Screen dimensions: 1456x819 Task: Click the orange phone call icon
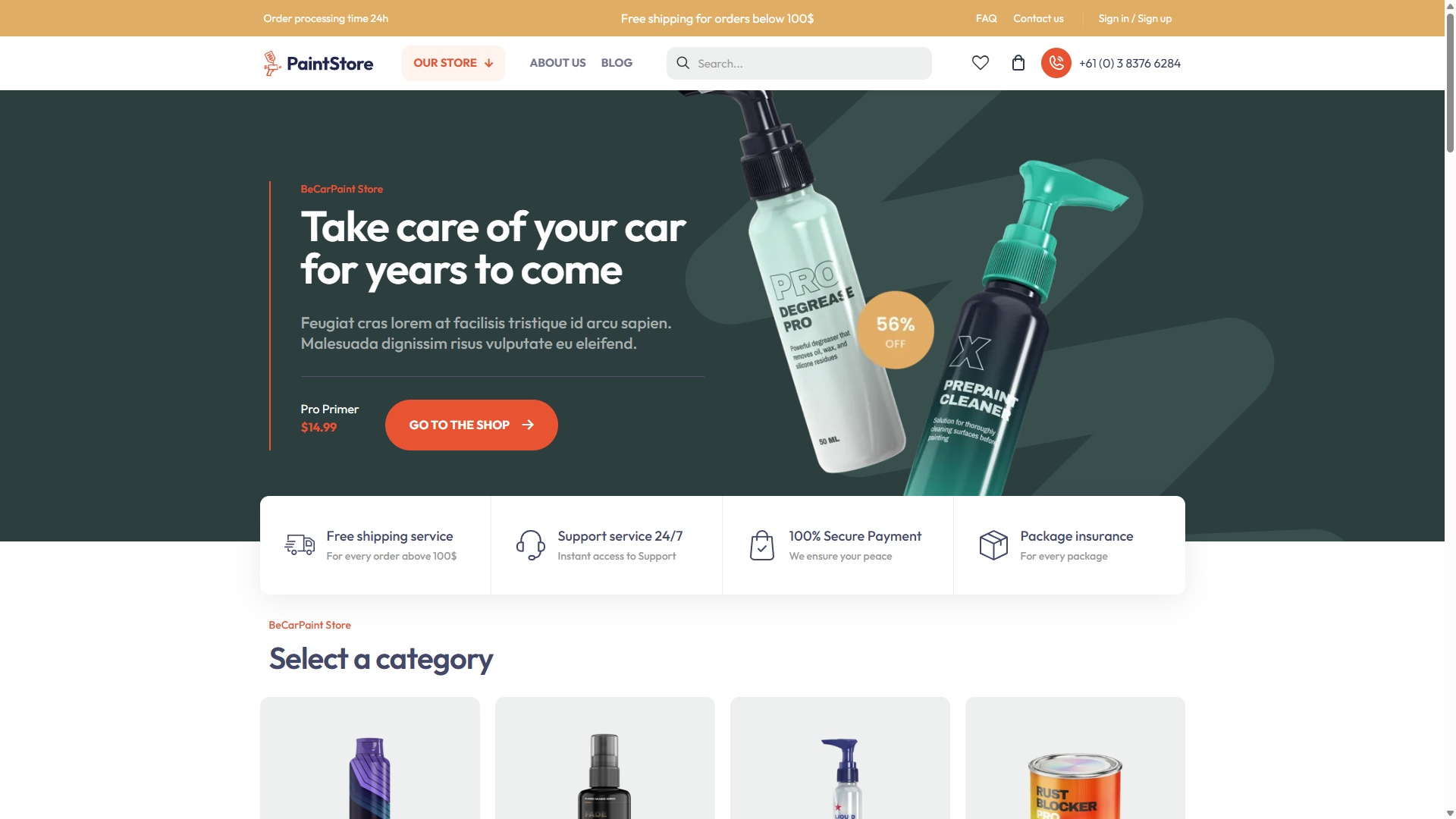click(x=1056, y=63)
